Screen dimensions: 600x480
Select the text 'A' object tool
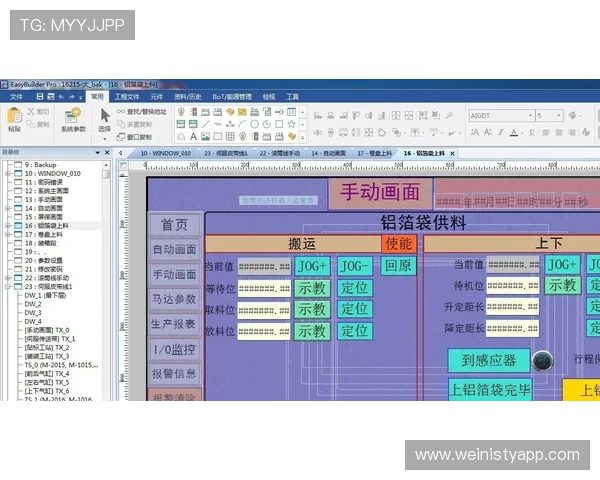pyautogui.click(x=193, y=136)
